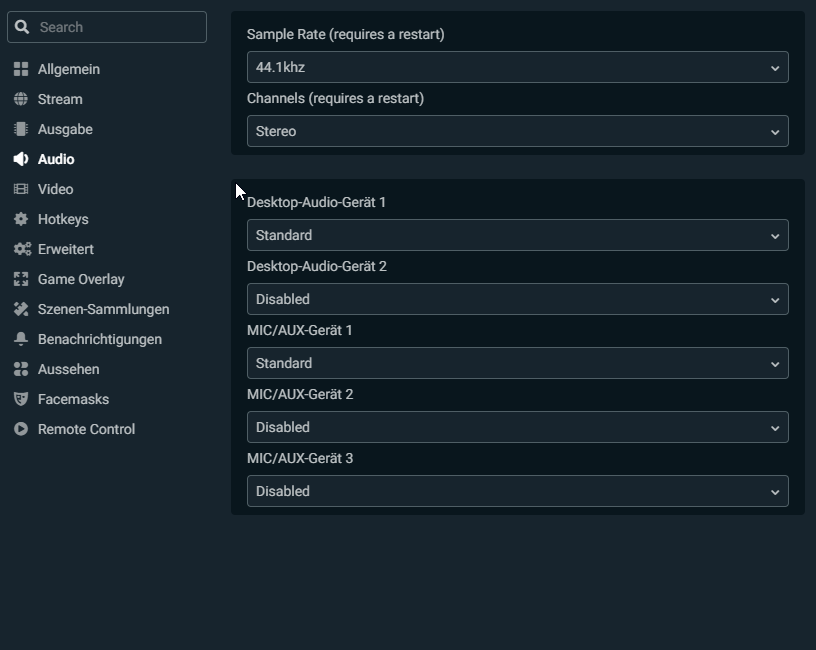Open MIC/AUX-Gerät 1 device dropdown
The height and width of the screenshot is (650, 816).
(517, 363)
